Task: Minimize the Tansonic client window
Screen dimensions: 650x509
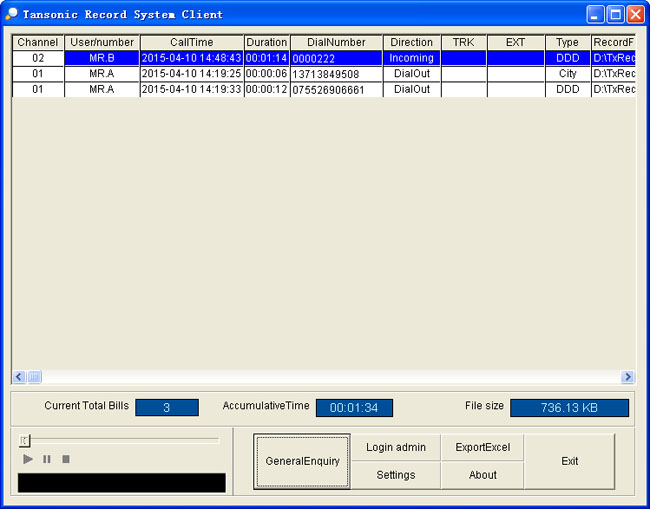Action: [x=595, y=14]
